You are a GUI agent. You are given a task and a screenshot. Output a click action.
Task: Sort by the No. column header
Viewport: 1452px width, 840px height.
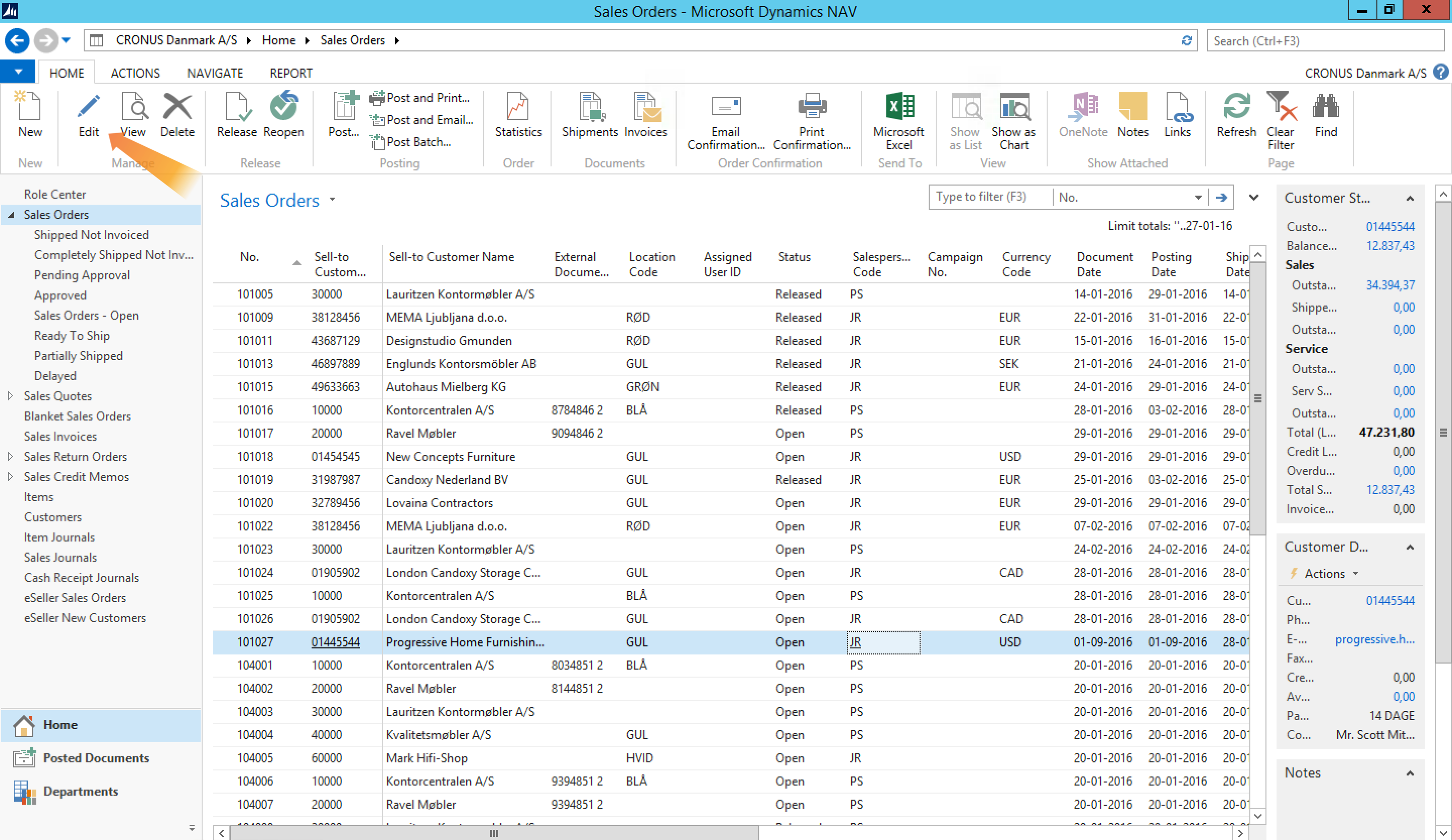[x=250, y=257]
